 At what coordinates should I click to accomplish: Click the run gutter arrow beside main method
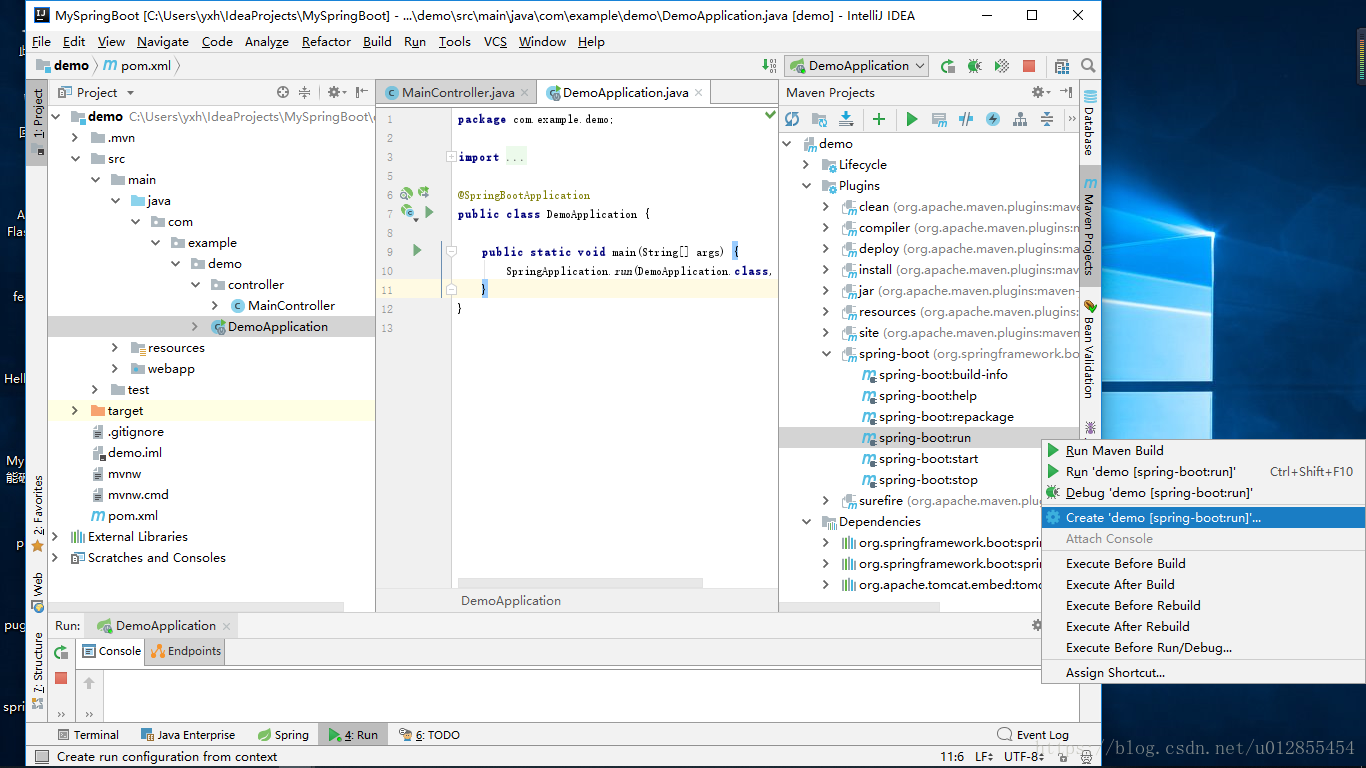coord(417,251)
